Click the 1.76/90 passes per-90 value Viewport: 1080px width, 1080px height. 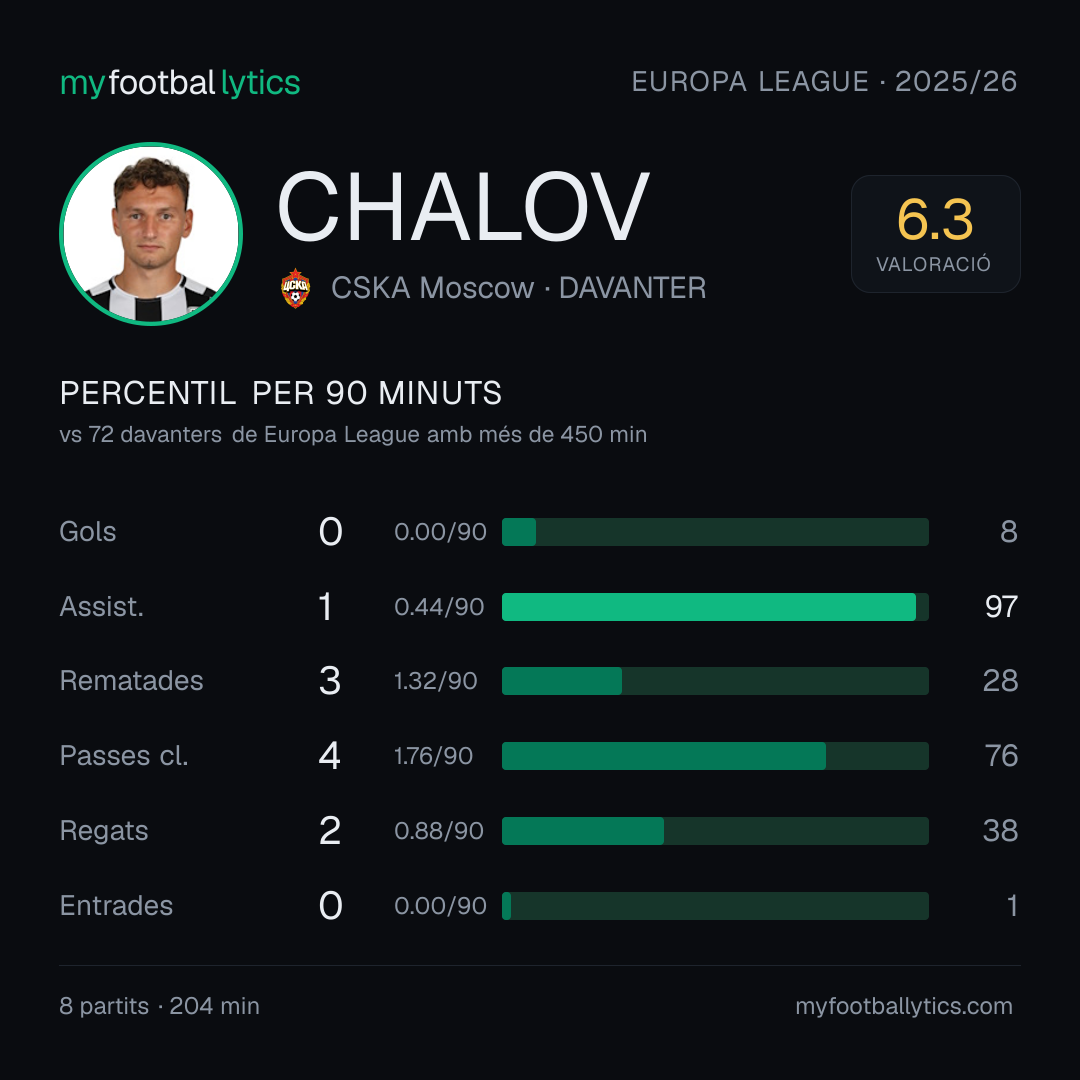(433, 756)
